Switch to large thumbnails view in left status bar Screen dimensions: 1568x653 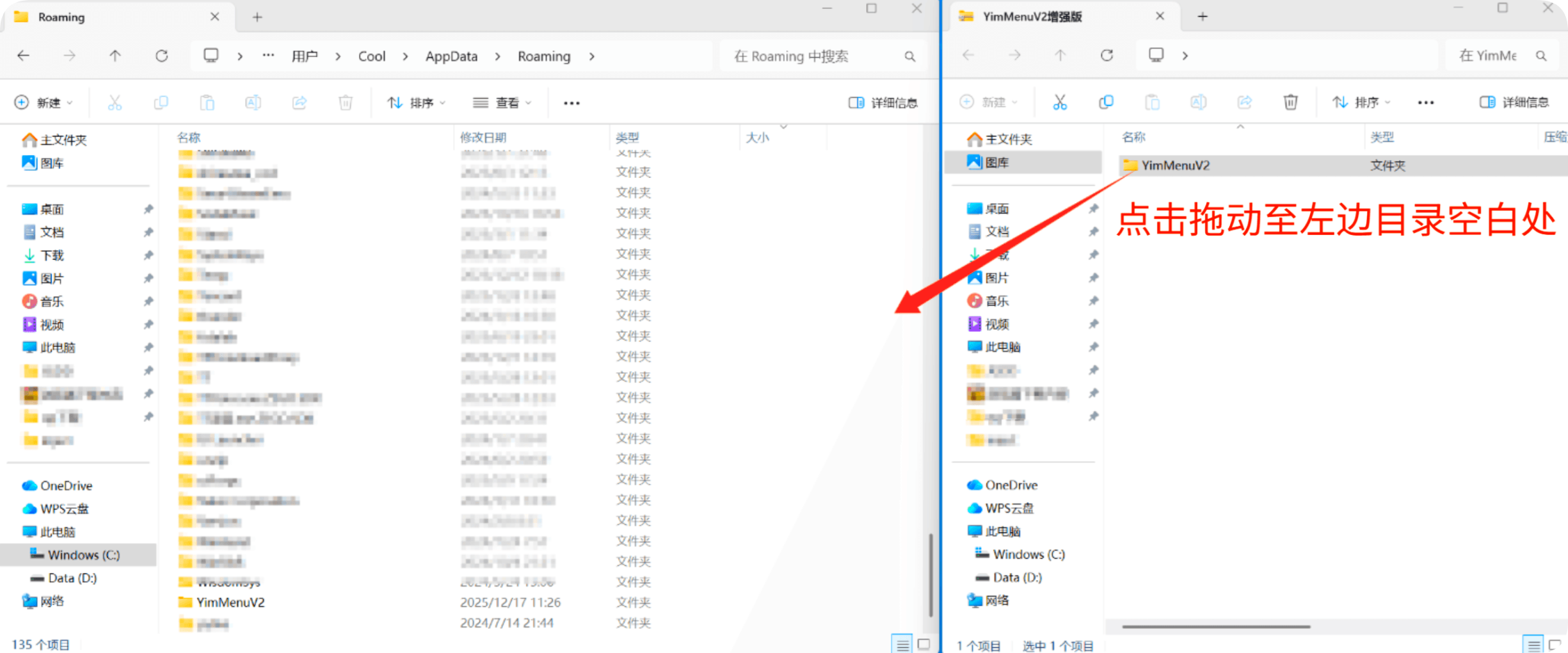[924, 644]
